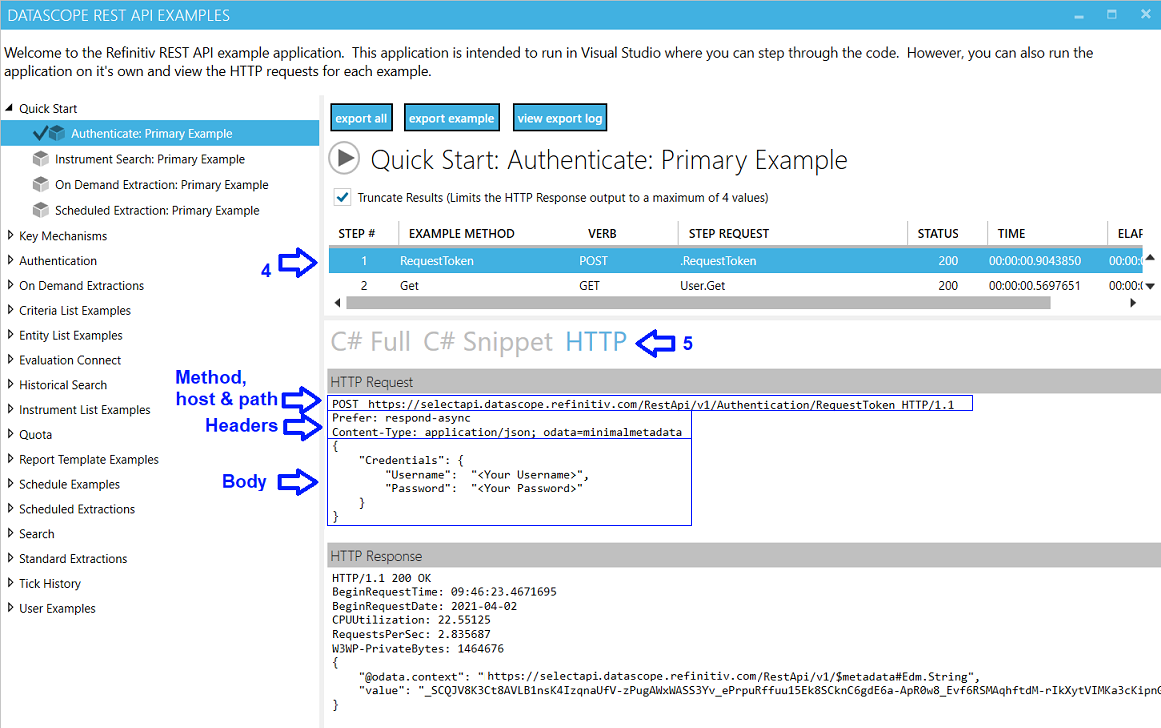The image size is (1161, 728).
Task: Select Scheduled Extraction: Primary Example
Action: click(x=157, y=210)
